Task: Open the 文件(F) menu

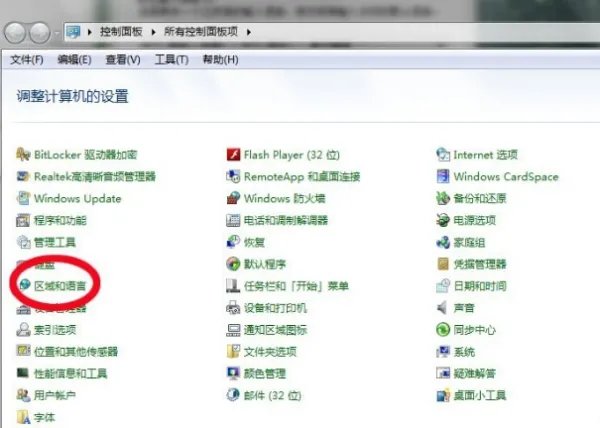Action: tap(27, 60)
